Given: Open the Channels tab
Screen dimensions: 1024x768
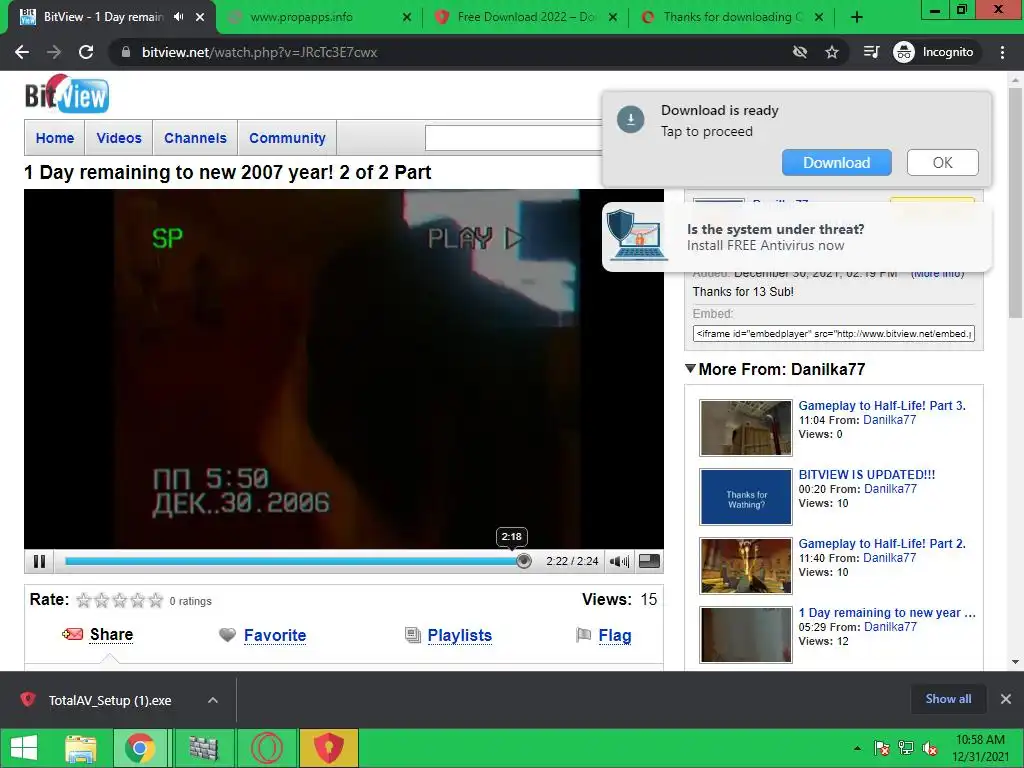Looking at the screenshot, I should tap(195, 138).
